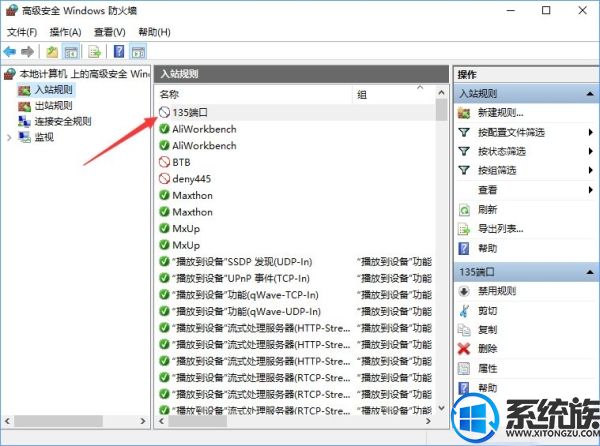
Task: Expand the 监视 tree node arrow
Action: click(x=9, y=137)
